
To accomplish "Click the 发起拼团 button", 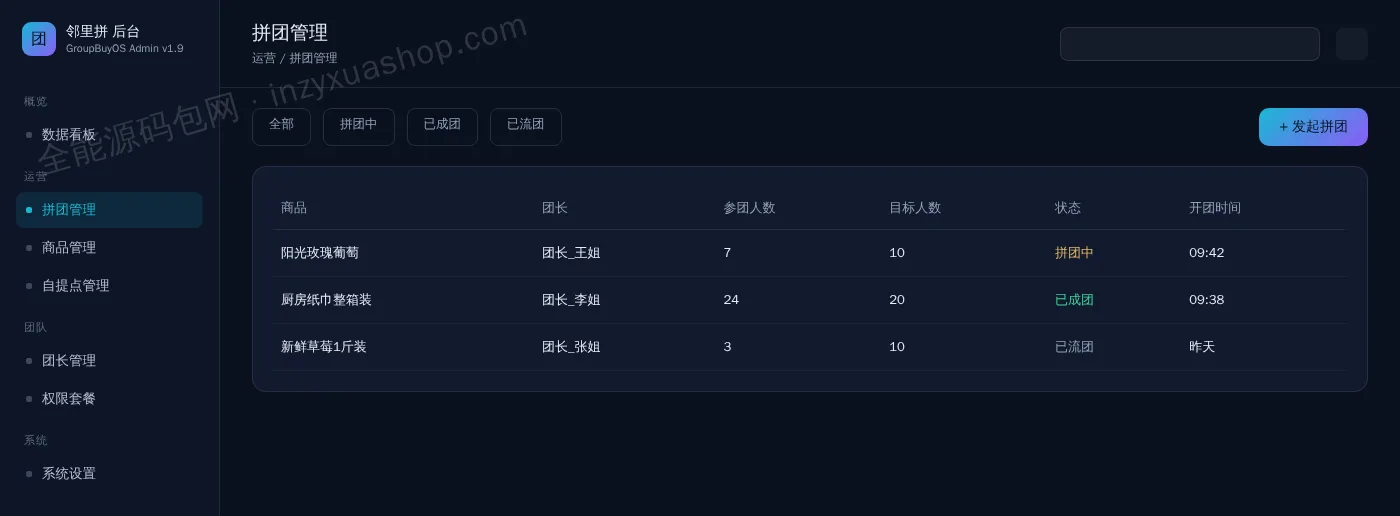I will point(1313,127).
